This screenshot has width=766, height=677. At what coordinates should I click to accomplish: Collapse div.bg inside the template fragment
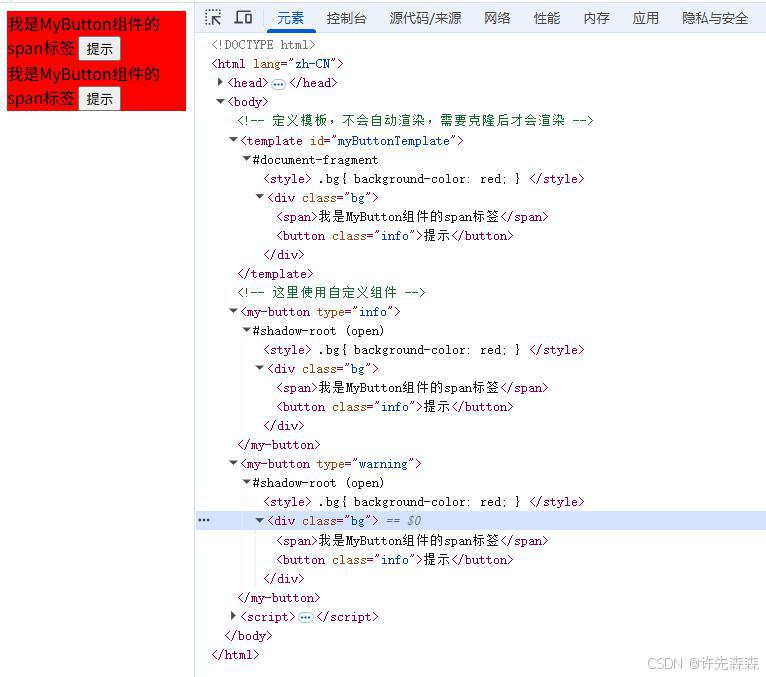260,197
